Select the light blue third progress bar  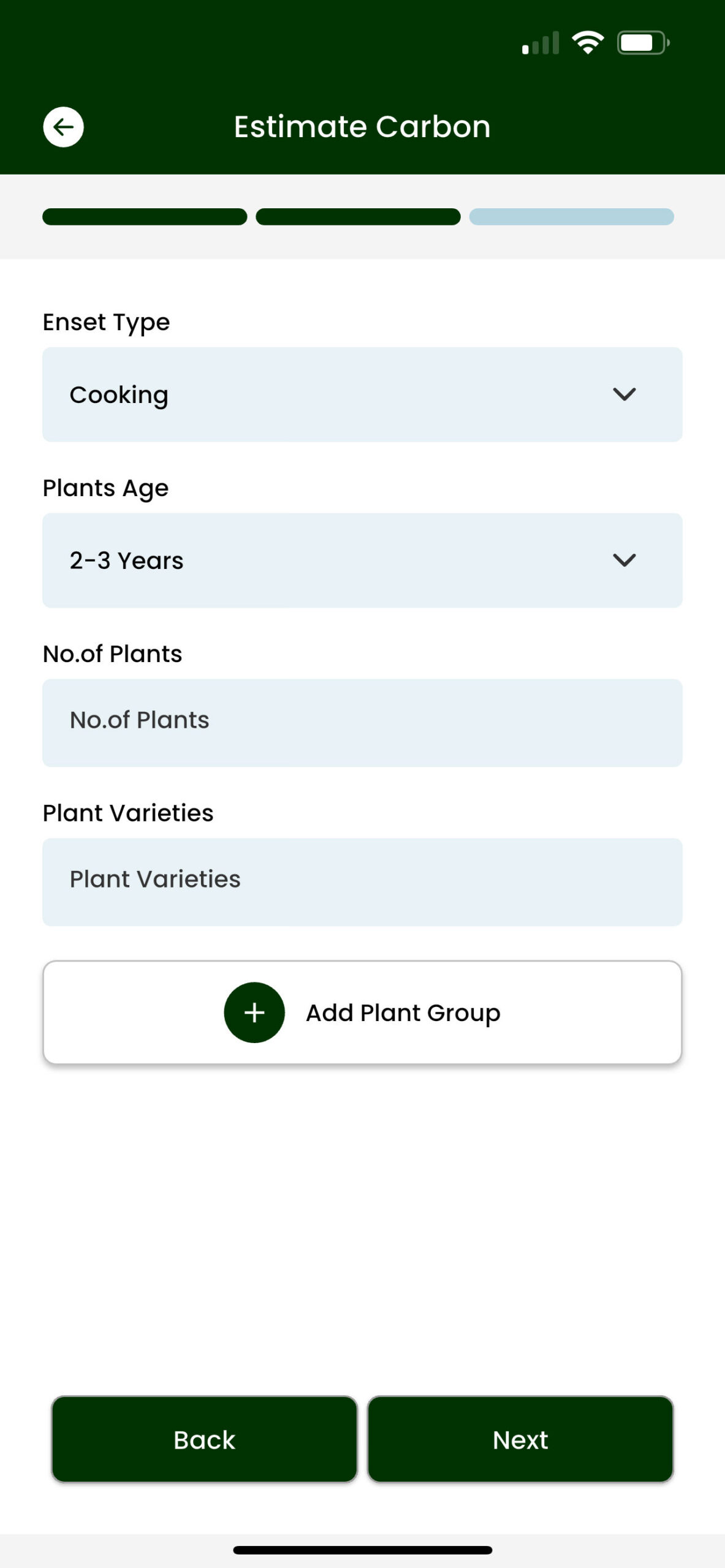point(571,217)
